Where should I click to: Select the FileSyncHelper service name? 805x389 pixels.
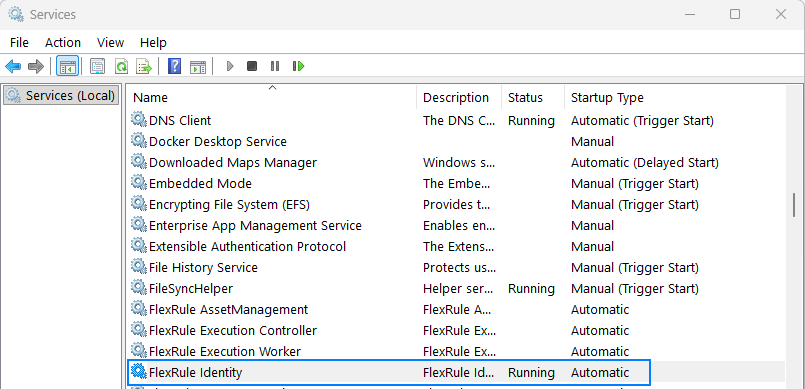pos(190,289)
